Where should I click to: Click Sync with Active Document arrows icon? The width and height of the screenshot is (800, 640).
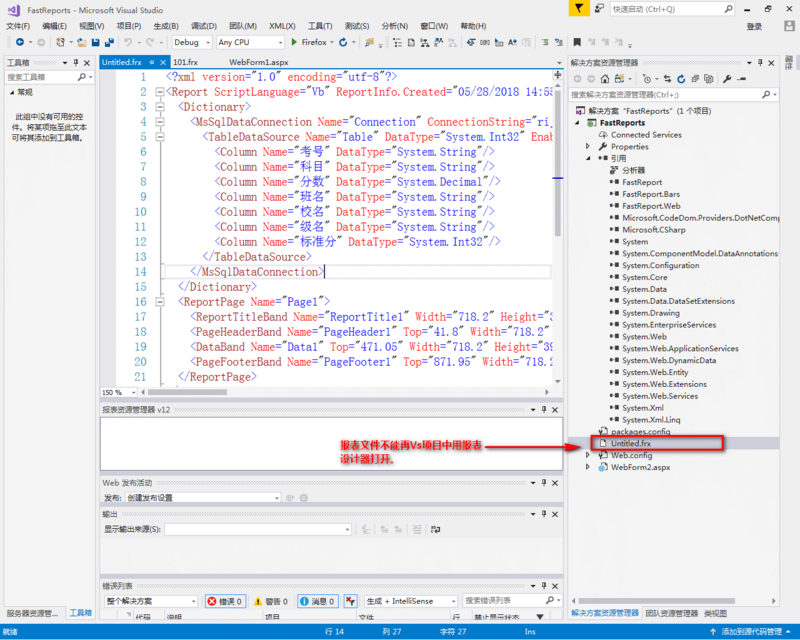pyautogui.click(x=667, y=79)
